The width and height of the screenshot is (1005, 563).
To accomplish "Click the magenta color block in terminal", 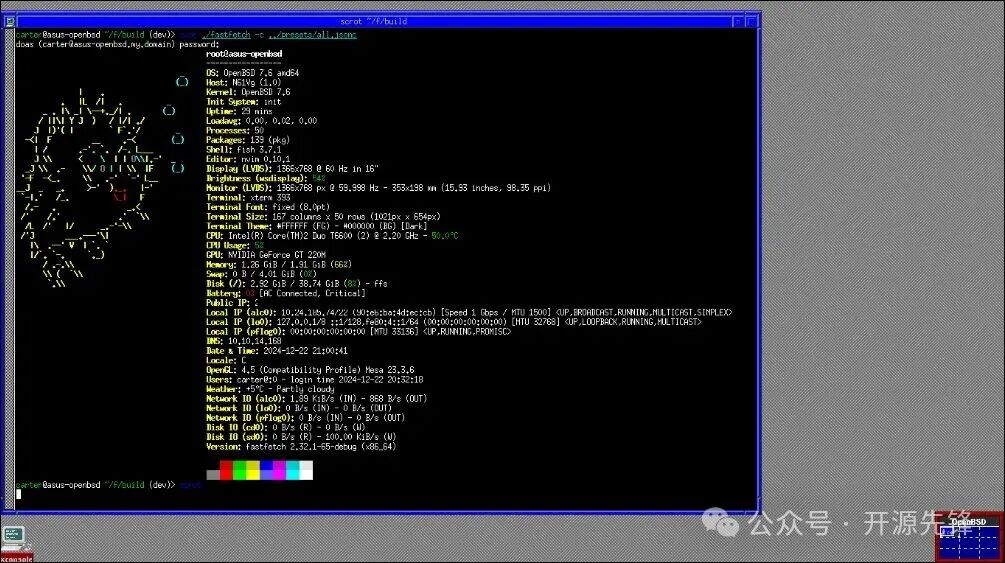I will [x=279, y=470].
